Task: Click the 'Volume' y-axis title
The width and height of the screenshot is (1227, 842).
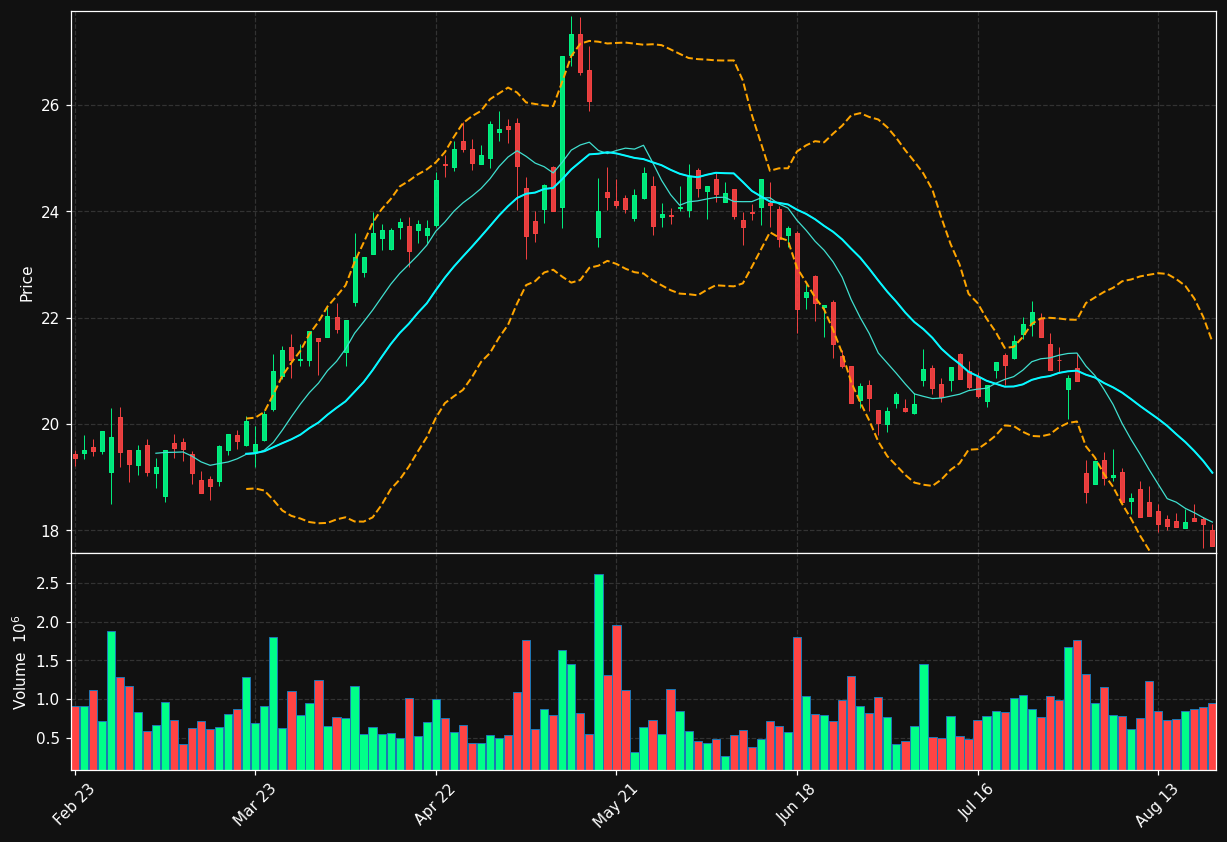Action: (x=21, y=662)
